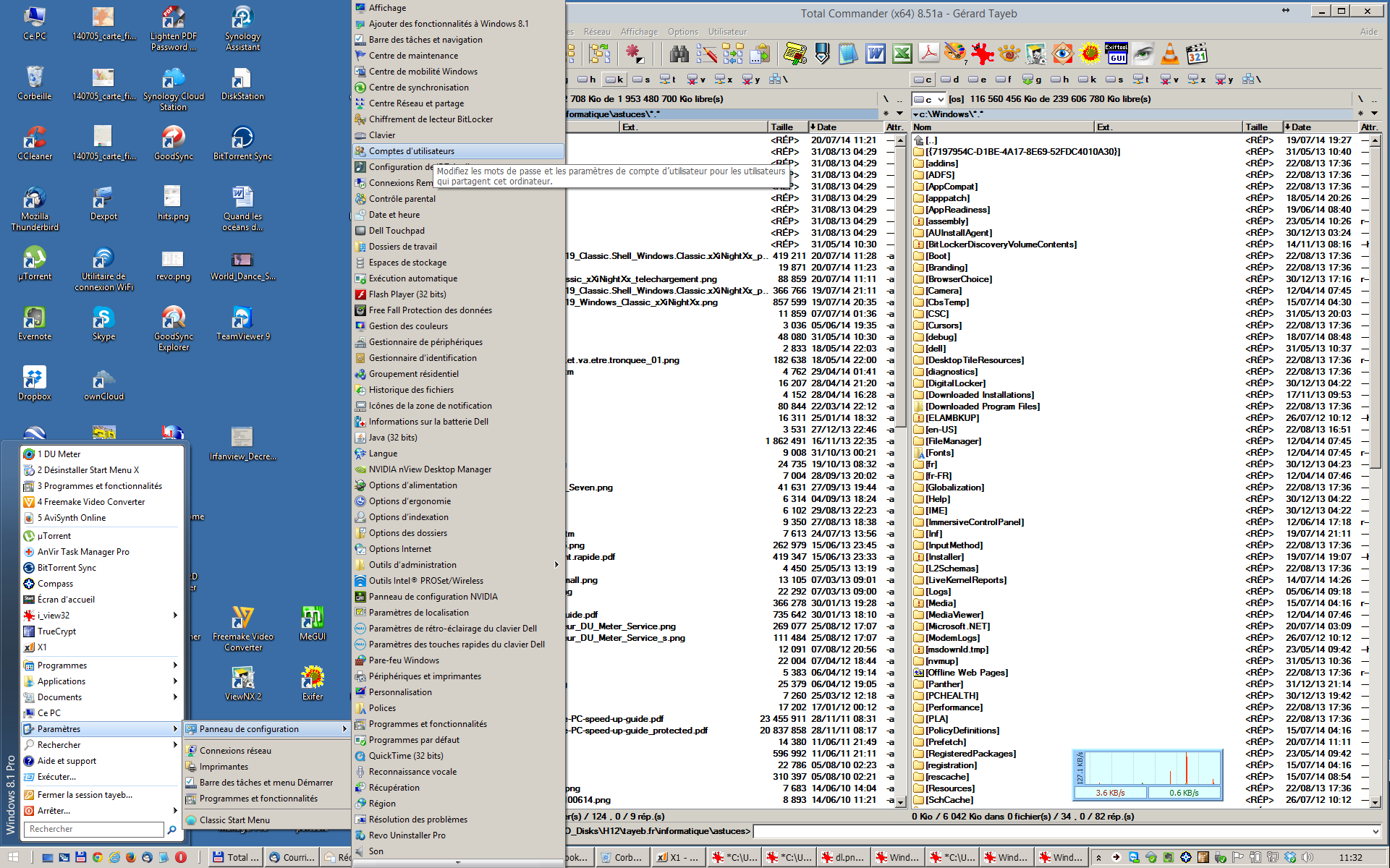Open Total Commander Options menu
This screenshot has height=868, width=1390.
[x=683, y=32]
